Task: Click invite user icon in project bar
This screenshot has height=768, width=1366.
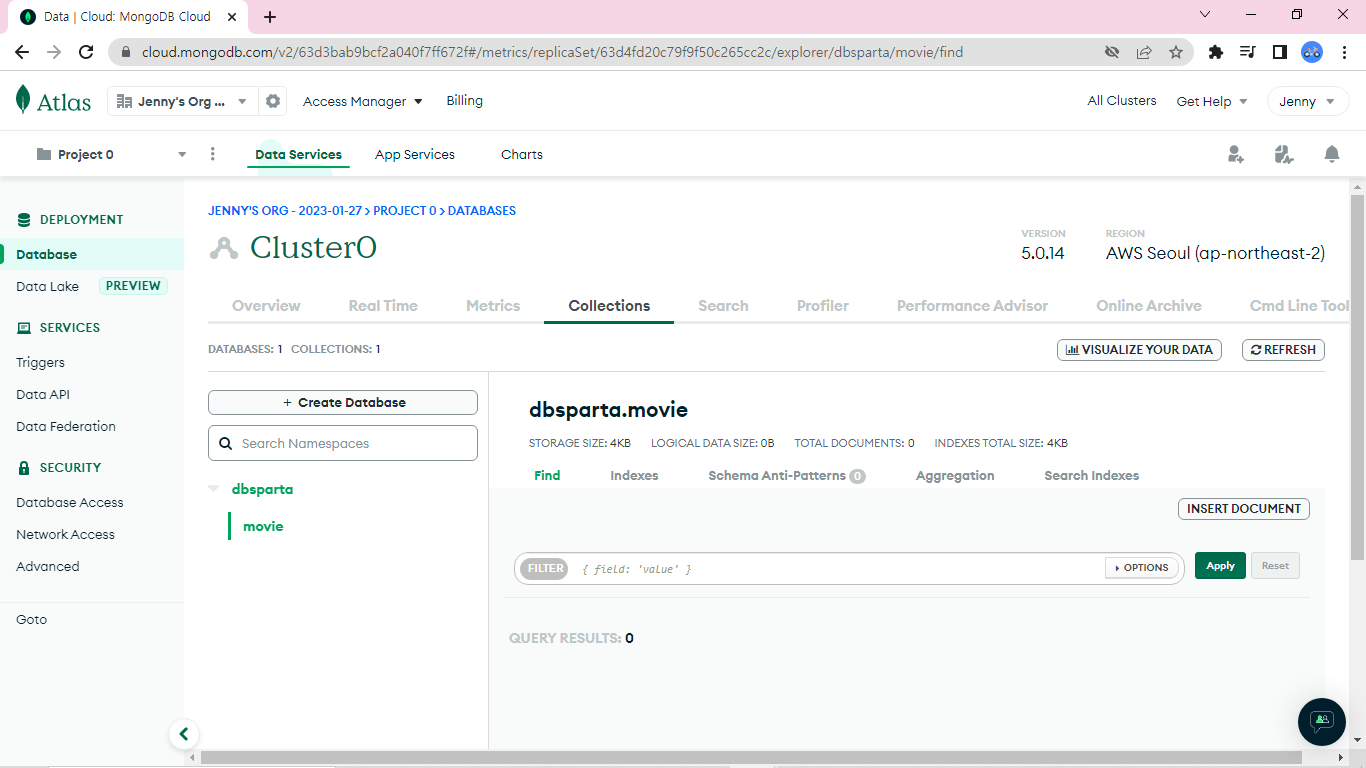Action: click(x=1236, y=154)
